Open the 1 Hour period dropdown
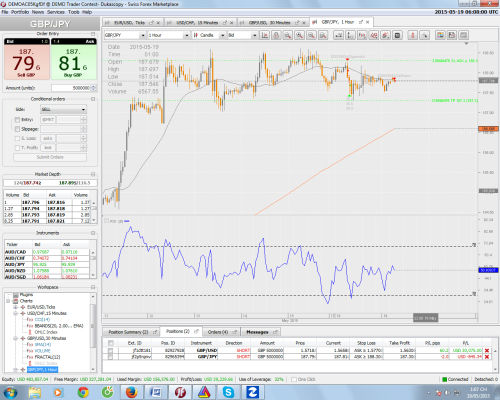Viewport: 500px width, 400px height. [169, 35]
